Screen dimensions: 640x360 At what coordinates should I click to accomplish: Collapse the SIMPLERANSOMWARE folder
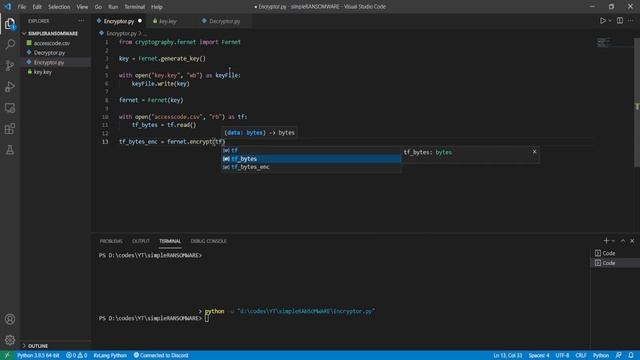pyautogui.click(x=56, y=33)
